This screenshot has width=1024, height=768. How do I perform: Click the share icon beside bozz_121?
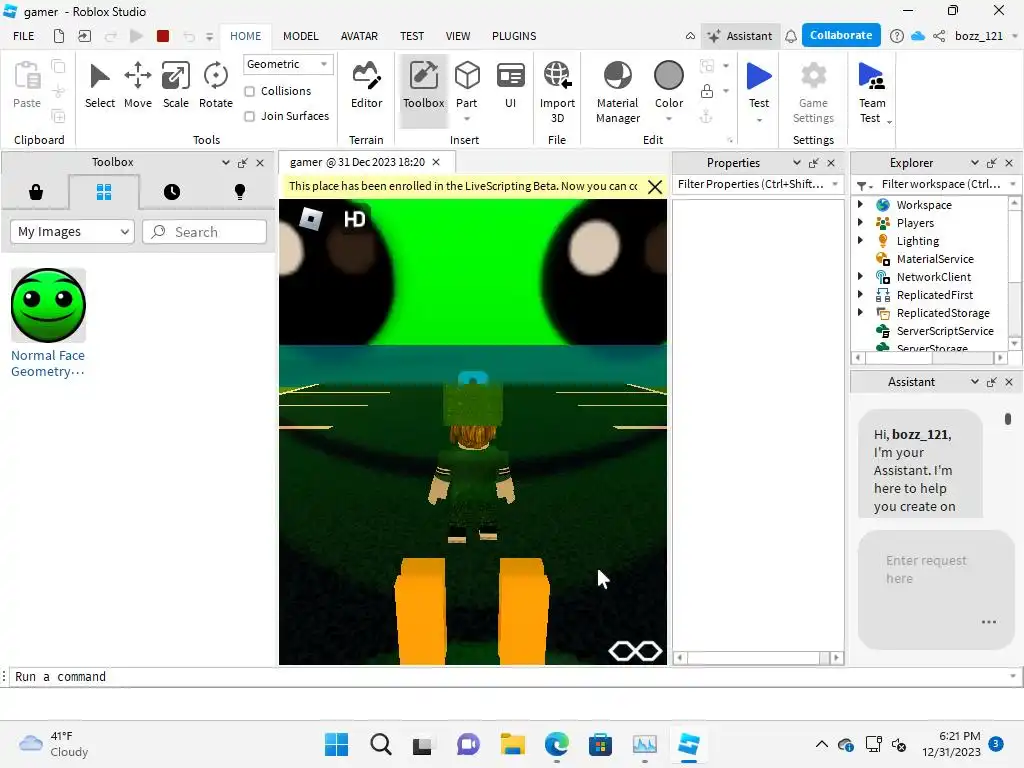[939, 36]
